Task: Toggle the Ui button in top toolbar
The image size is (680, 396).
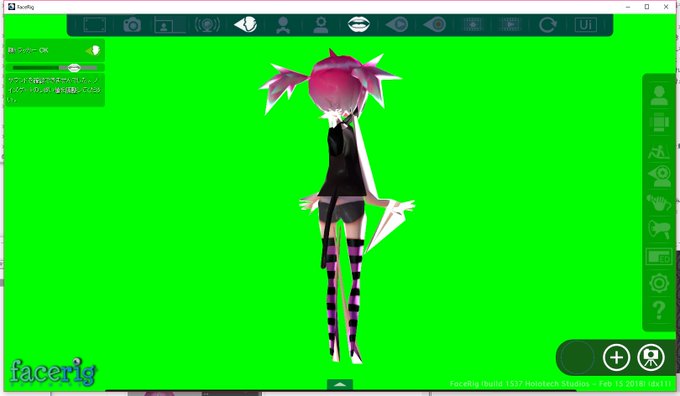Action: tap(585, 25)
